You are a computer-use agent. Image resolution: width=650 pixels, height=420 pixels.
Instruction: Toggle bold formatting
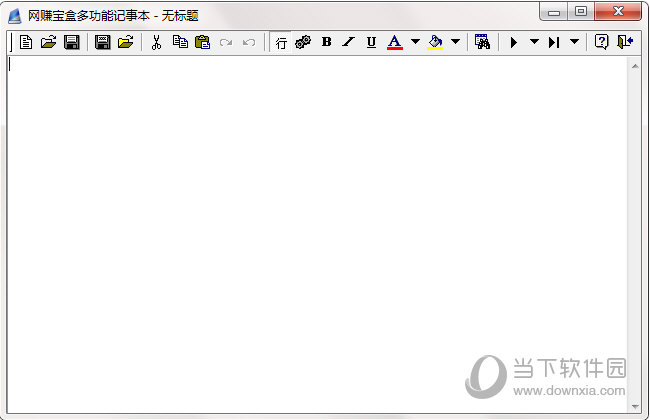327,42
